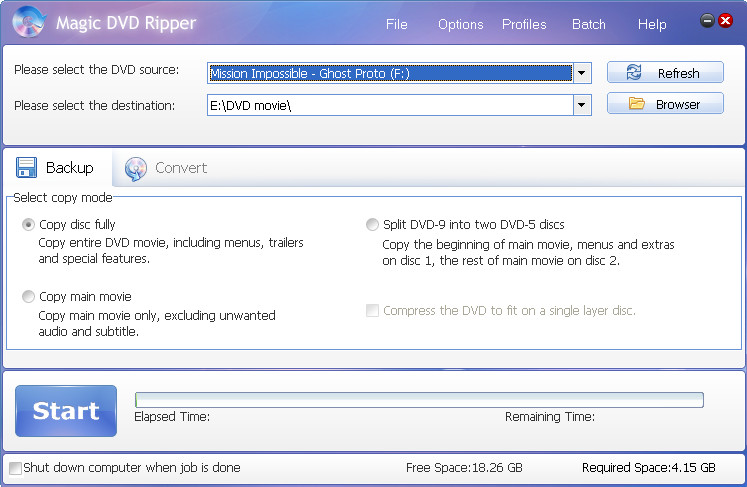Click the Refresh arrows icon
This screenshot has height=487, width=747.
coord(634,72)
